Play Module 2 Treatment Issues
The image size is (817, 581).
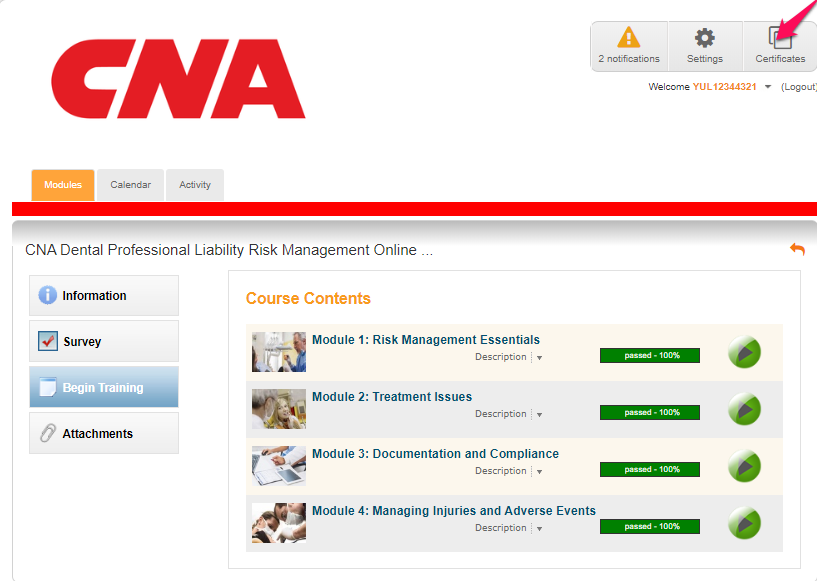(744, 409)
